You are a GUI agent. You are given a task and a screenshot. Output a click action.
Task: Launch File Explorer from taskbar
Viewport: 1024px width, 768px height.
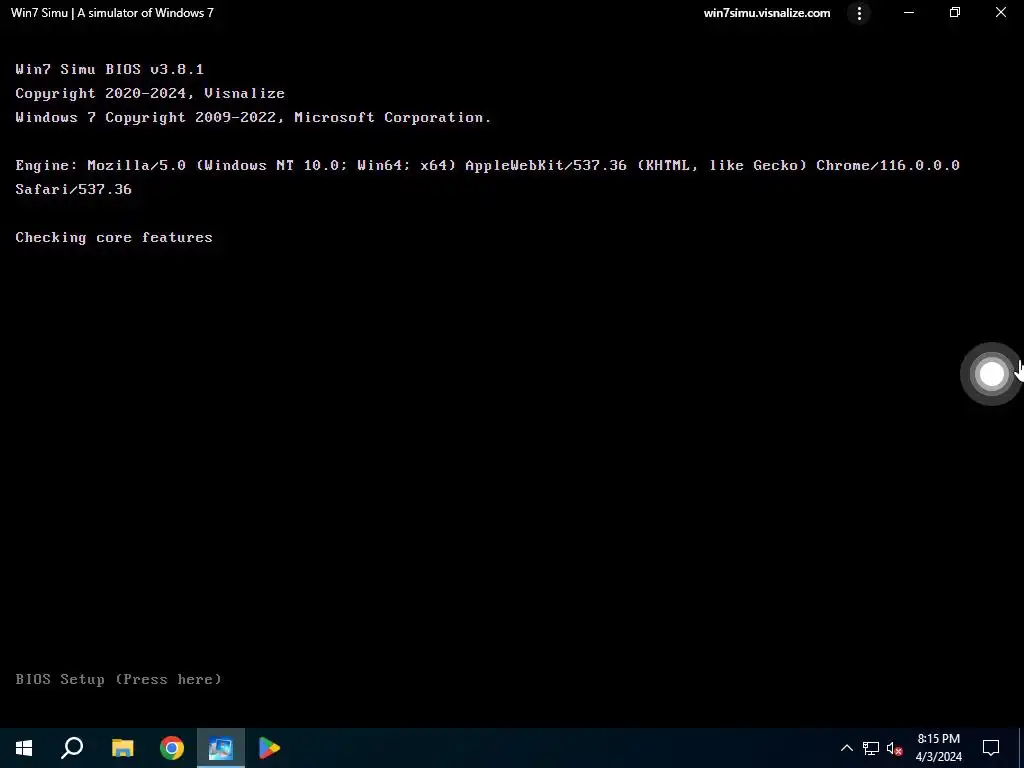(122, 748)
